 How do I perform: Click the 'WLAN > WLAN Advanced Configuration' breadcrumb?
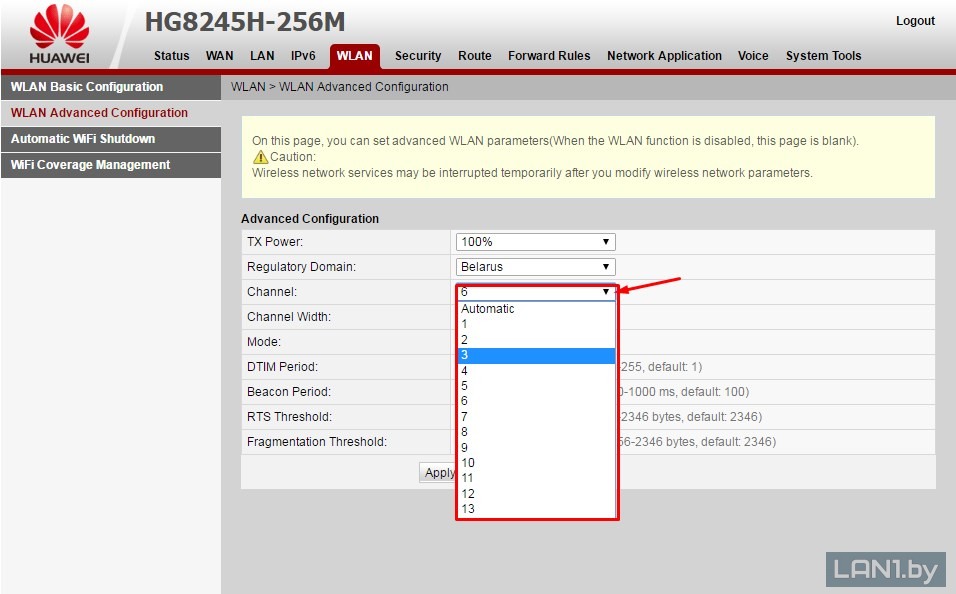340,87
